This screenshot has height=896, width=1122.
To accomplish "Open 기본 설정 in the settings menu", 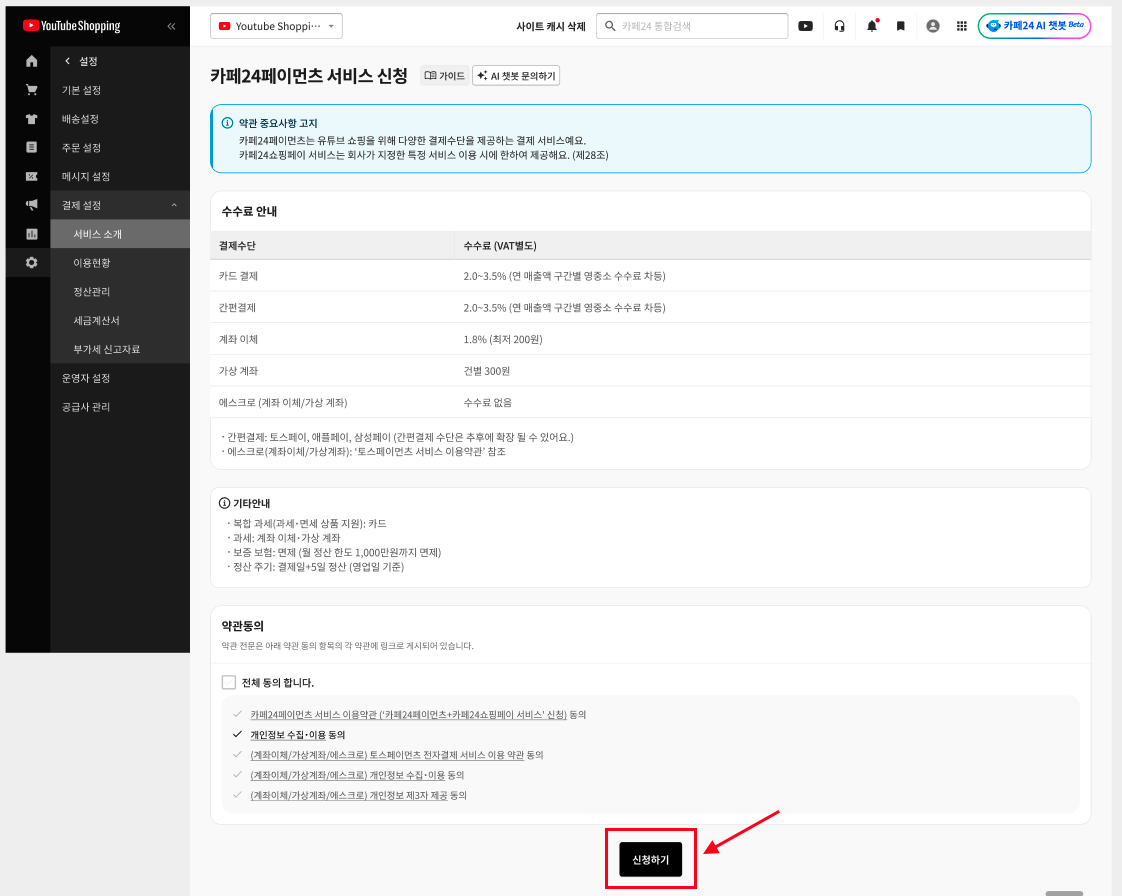I will (x=82, y=90).
